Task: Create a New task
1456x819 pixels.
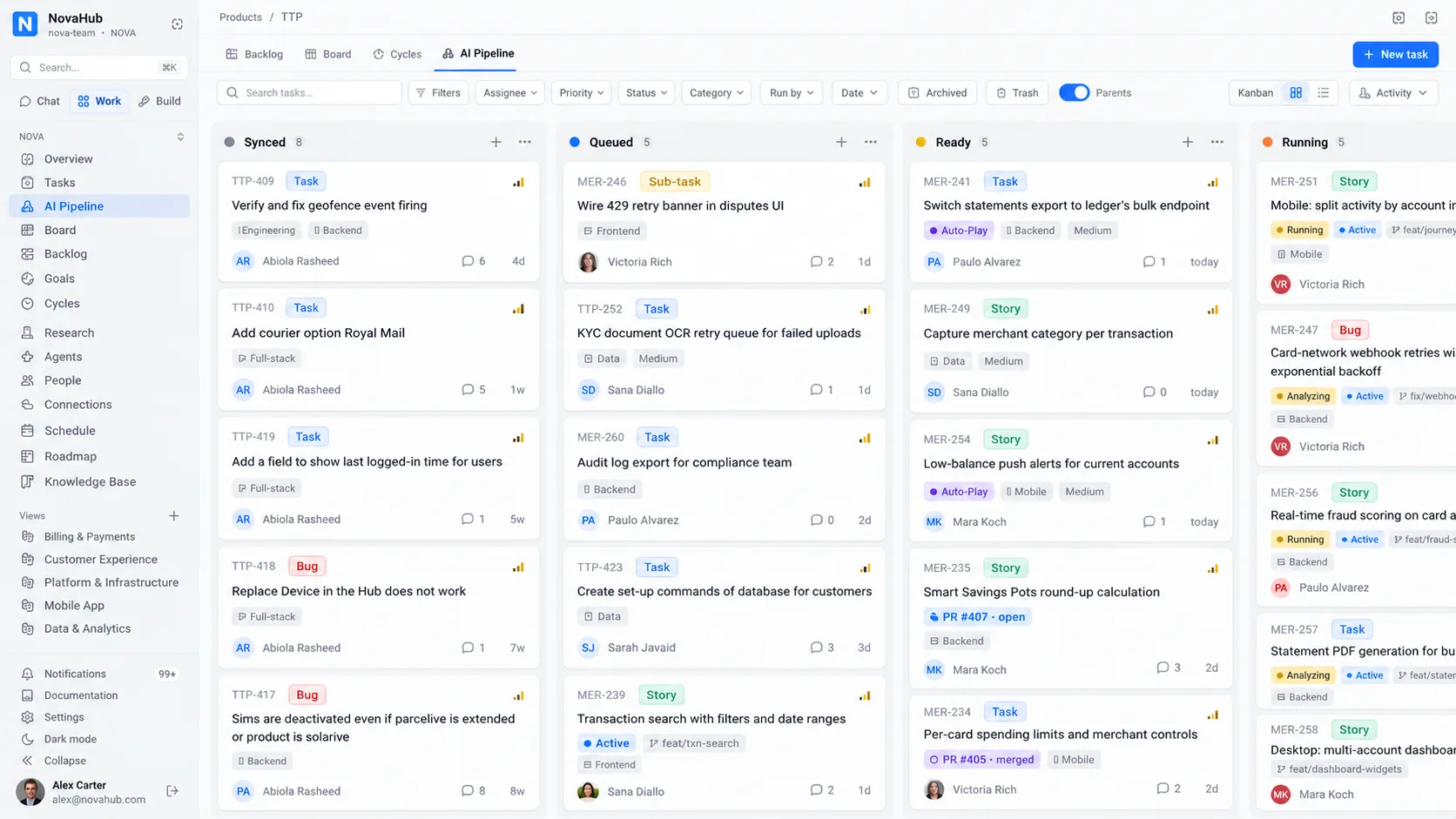Action: [1395, 54]
